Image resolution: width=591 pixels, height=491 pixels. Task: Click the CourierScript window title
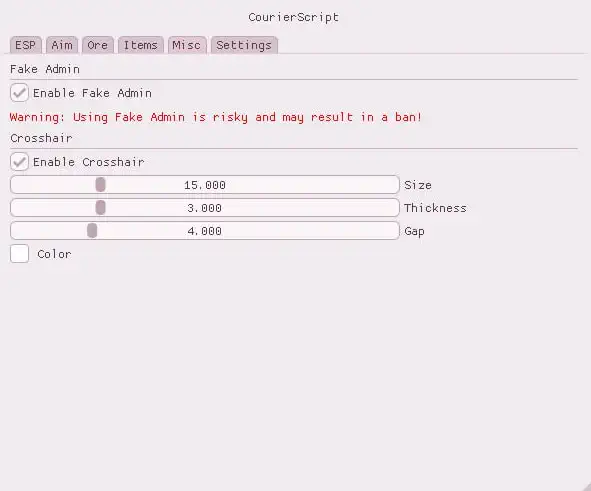(x=294, y=17)
